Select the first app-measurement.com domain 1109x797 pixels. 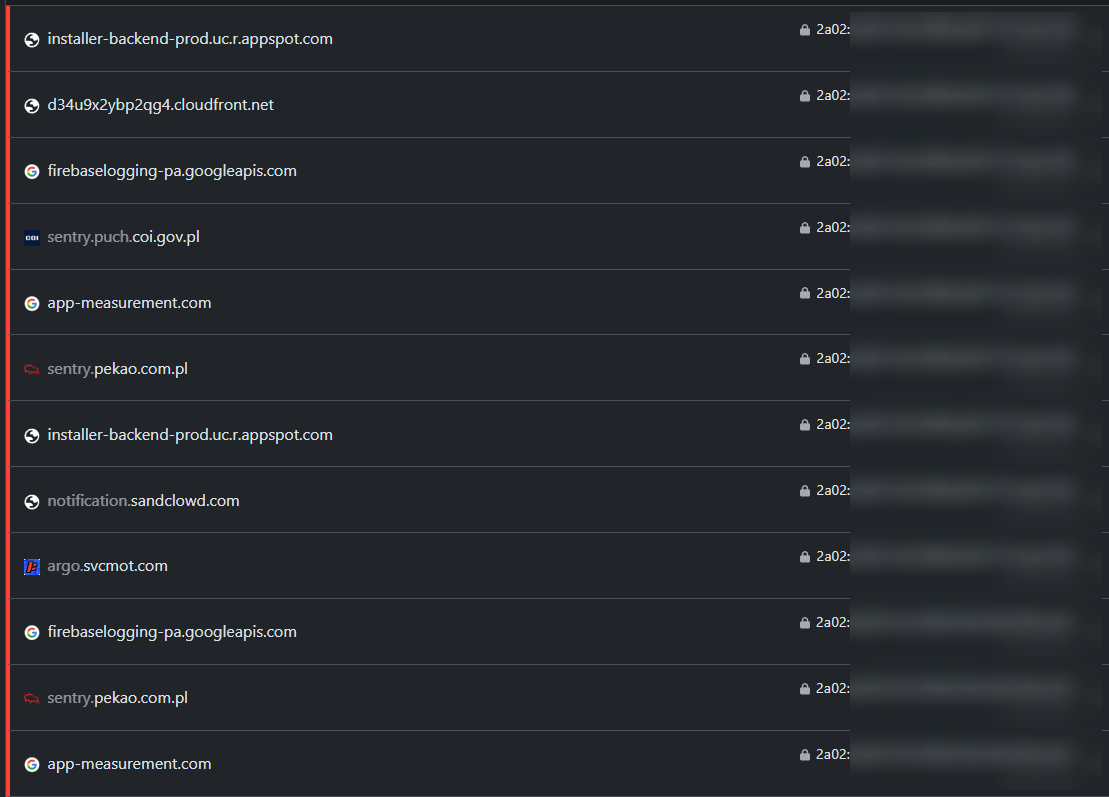pyautogui.click(x=129, y=303)
